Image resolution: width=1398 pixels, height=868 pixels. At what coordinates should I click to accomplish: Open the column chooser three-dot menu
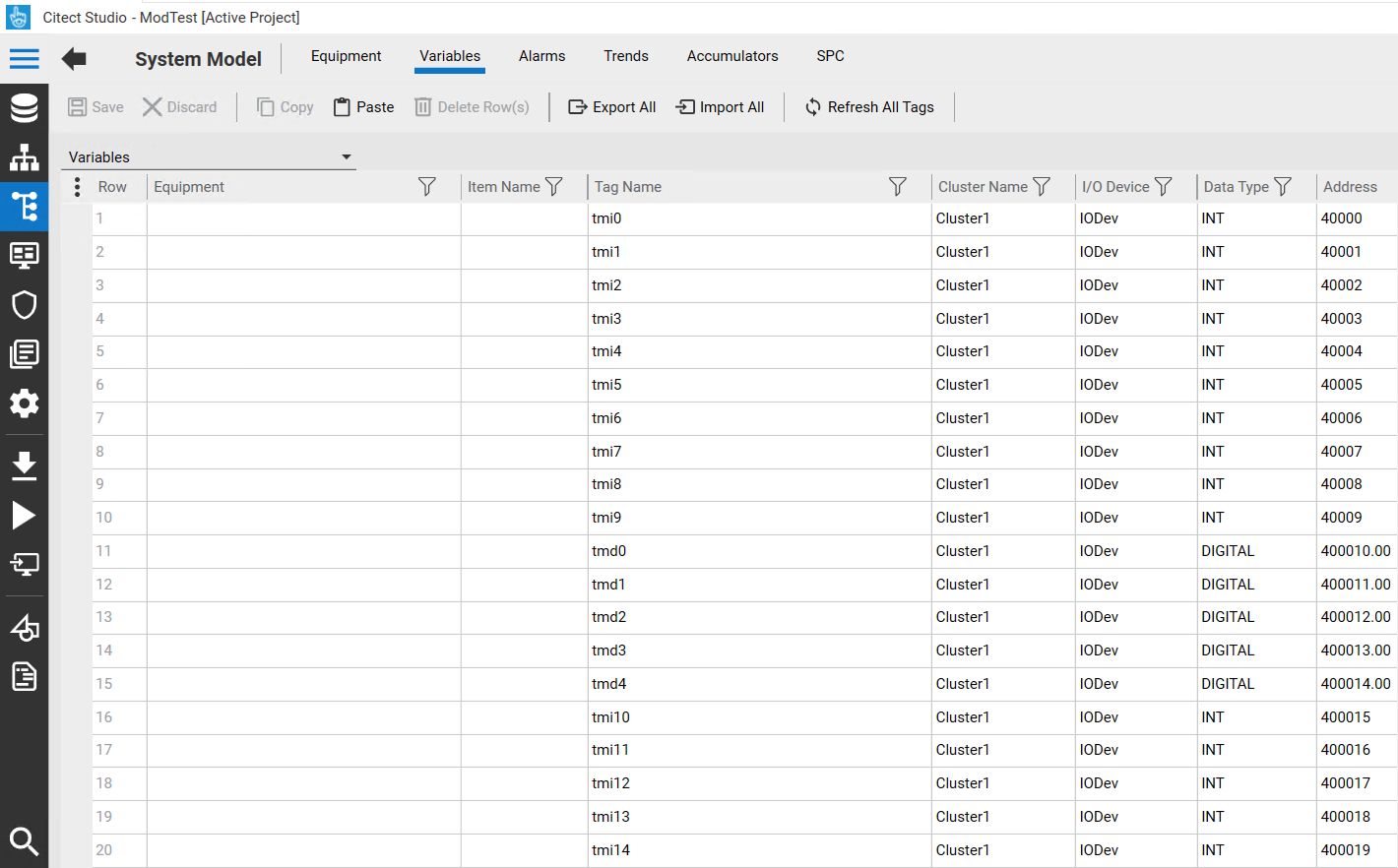click(77, 187)
